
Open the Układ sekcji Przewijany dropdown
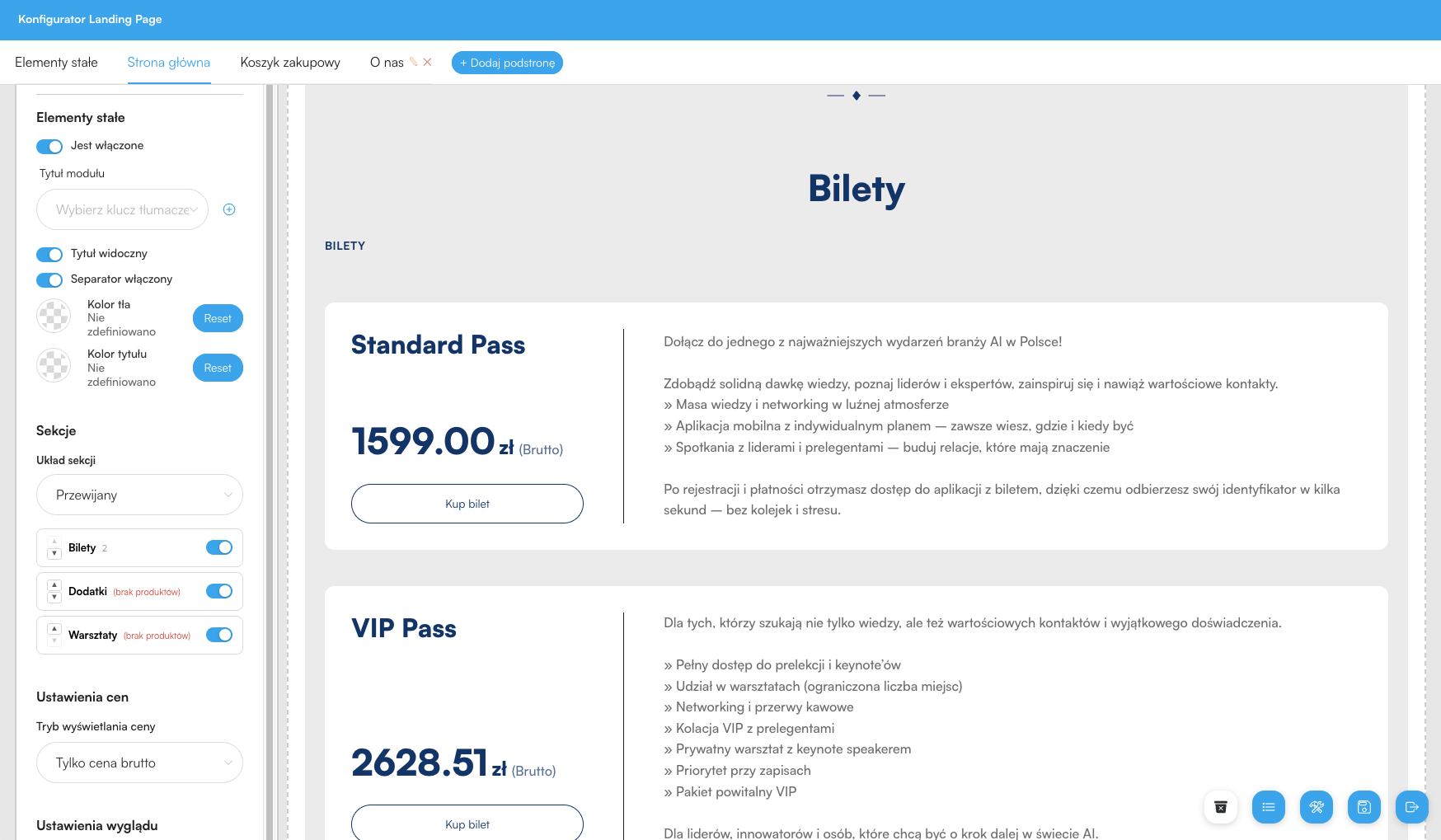coord(139,495)
